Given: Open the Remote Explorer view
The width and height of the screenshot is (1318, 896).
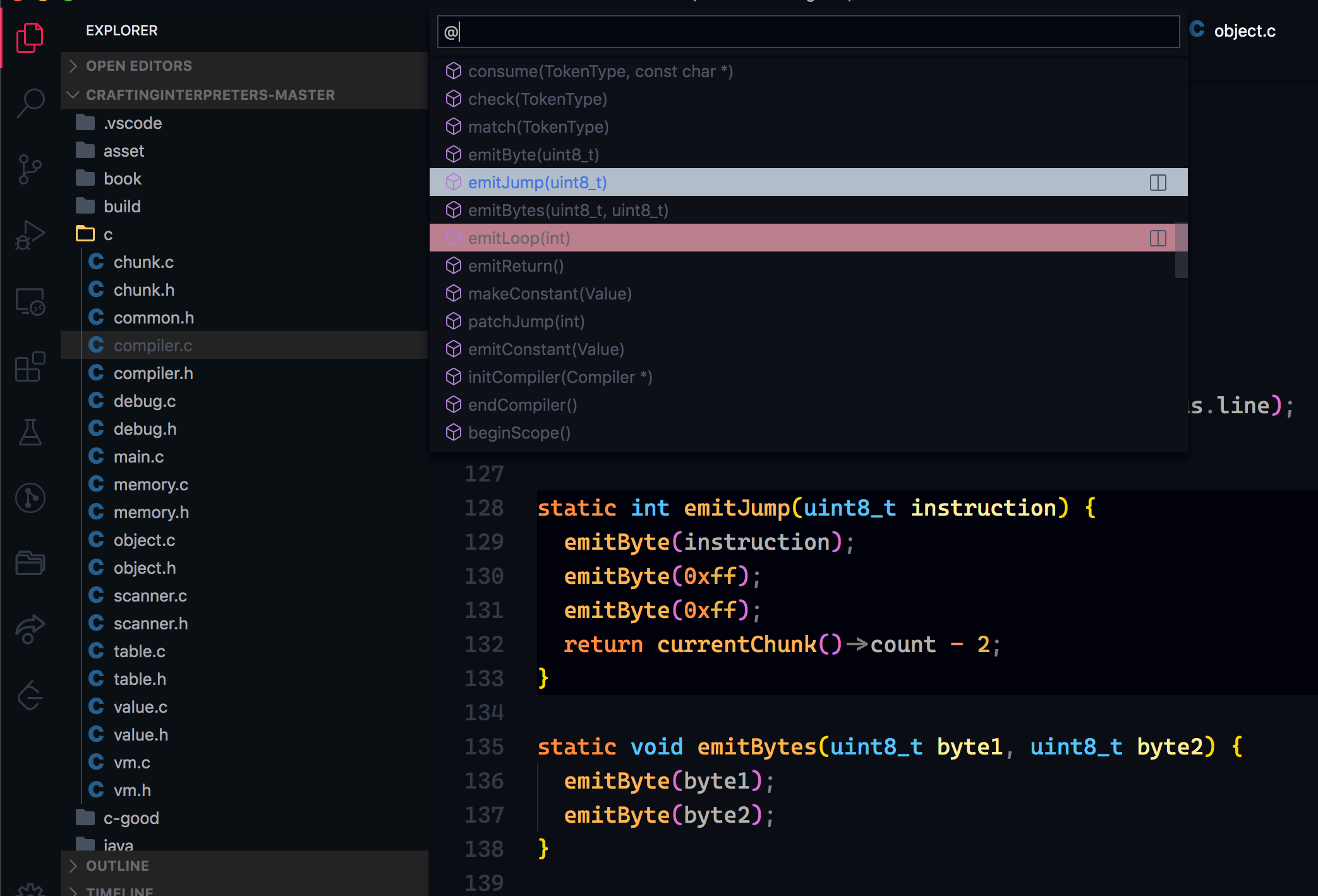Looking at the screenshot, I should [x=30, y=301].
